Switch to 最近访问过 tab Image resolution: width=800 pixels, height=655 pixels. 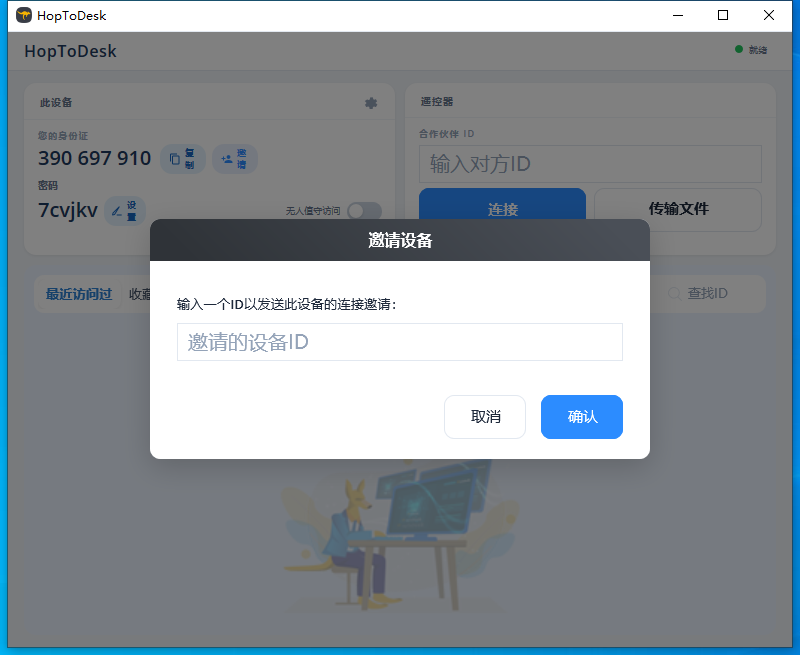pos(79,294)
